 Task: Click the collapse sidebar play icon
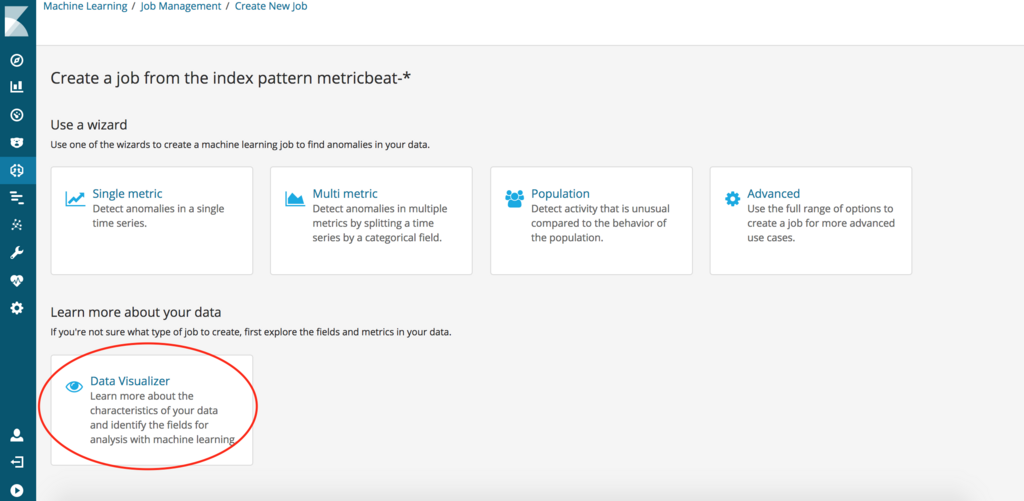(18, 489)
